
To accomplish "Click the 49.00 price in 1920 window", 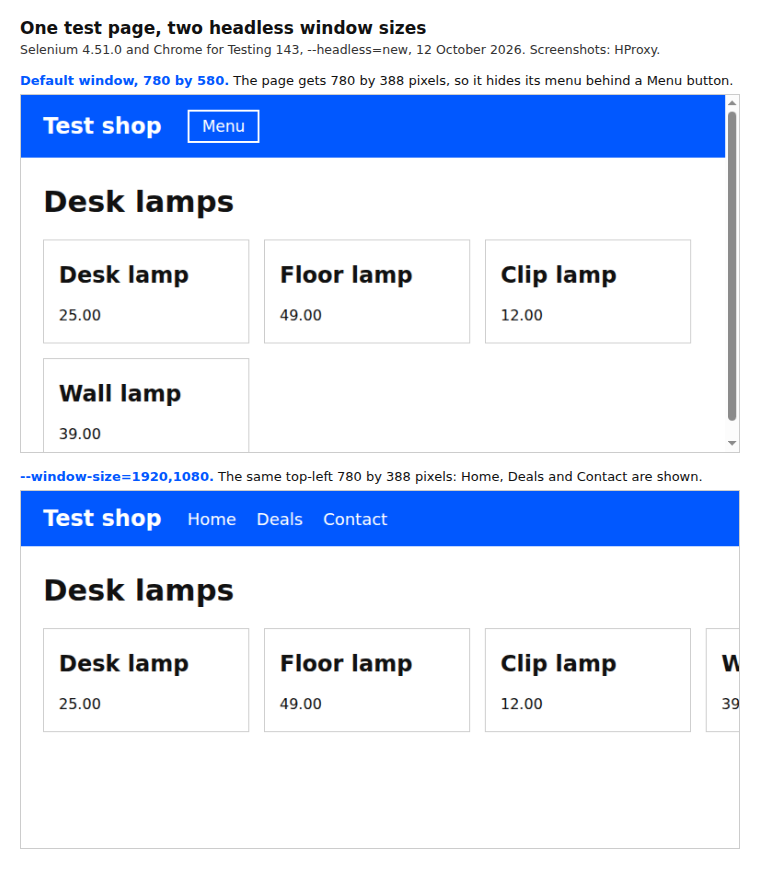I will (300, 704).
